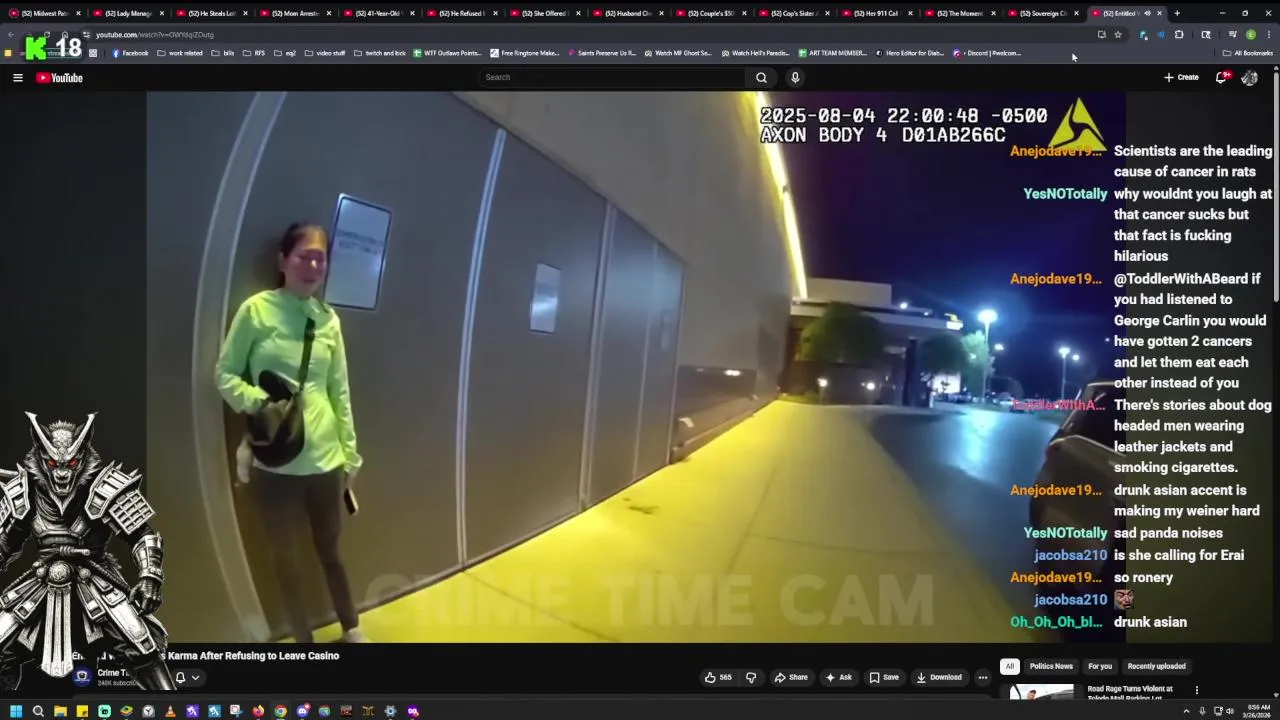Switch to the Midwest tab
The width and height of the screenshot is (1280, 720).
(44, 13)
